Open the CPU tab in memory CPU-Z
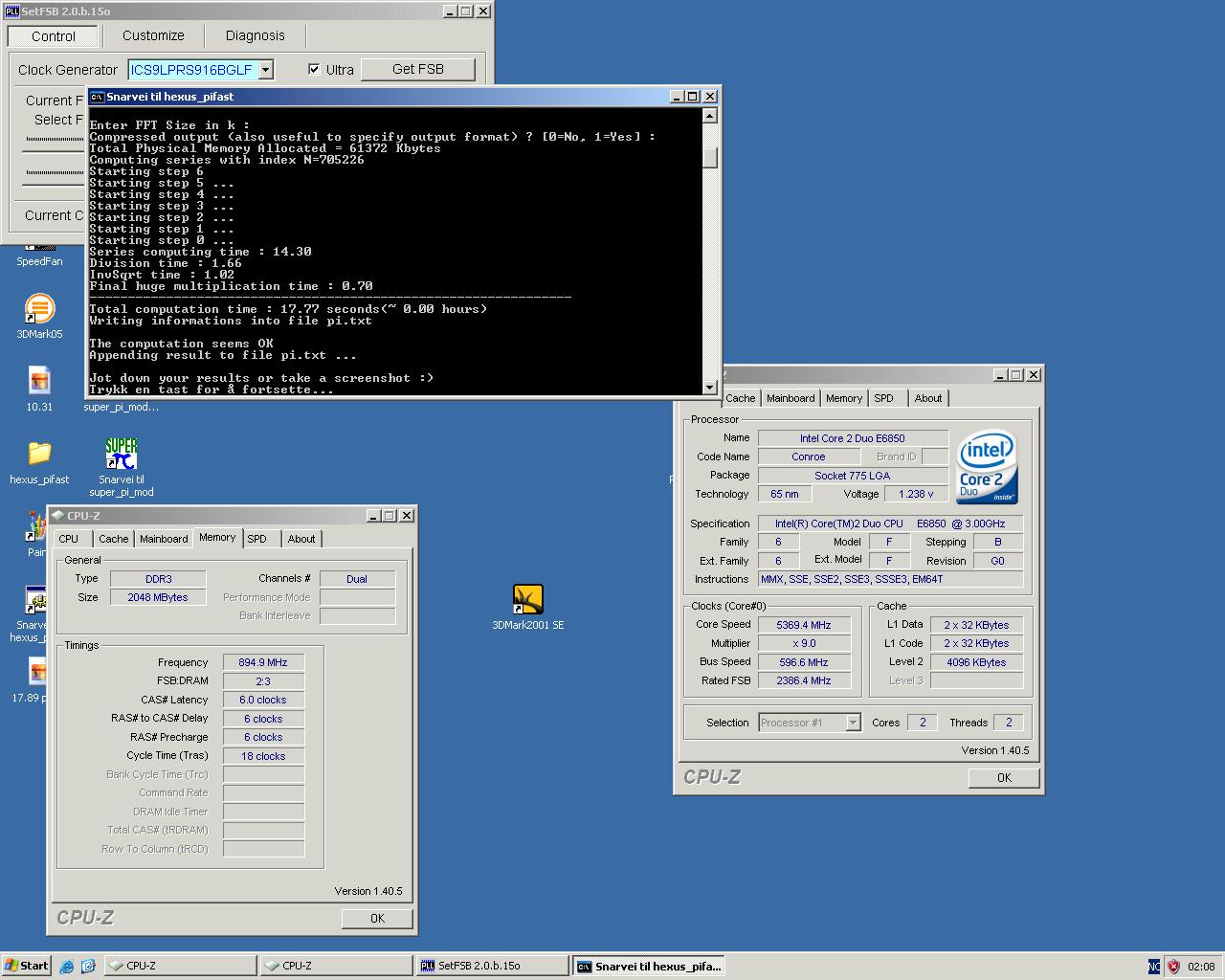1225x980 pixels. click(69, 539)
